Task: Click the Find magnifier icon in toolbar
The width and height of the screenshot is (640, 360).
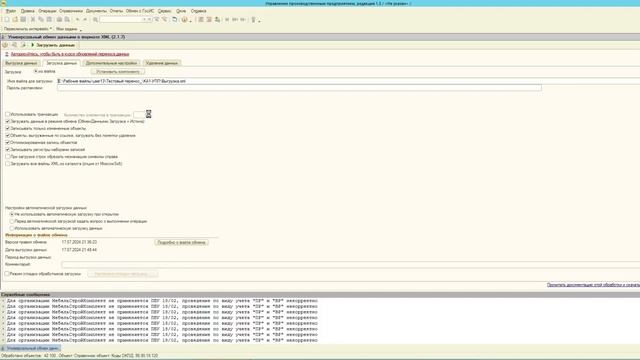Action: coord(95,19)
